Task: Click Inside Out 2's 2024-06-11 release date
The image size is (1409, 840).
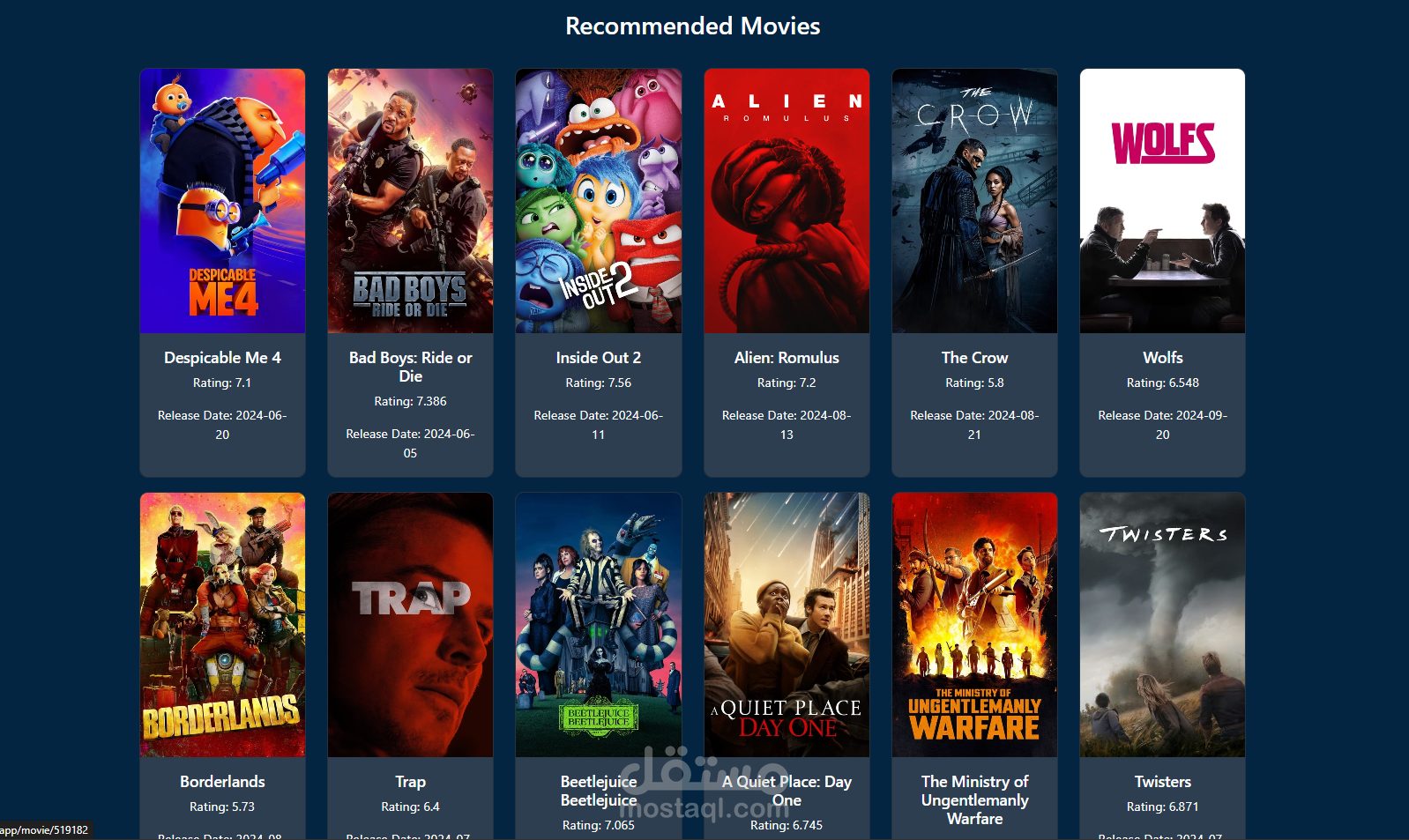Action: [599, 425]
